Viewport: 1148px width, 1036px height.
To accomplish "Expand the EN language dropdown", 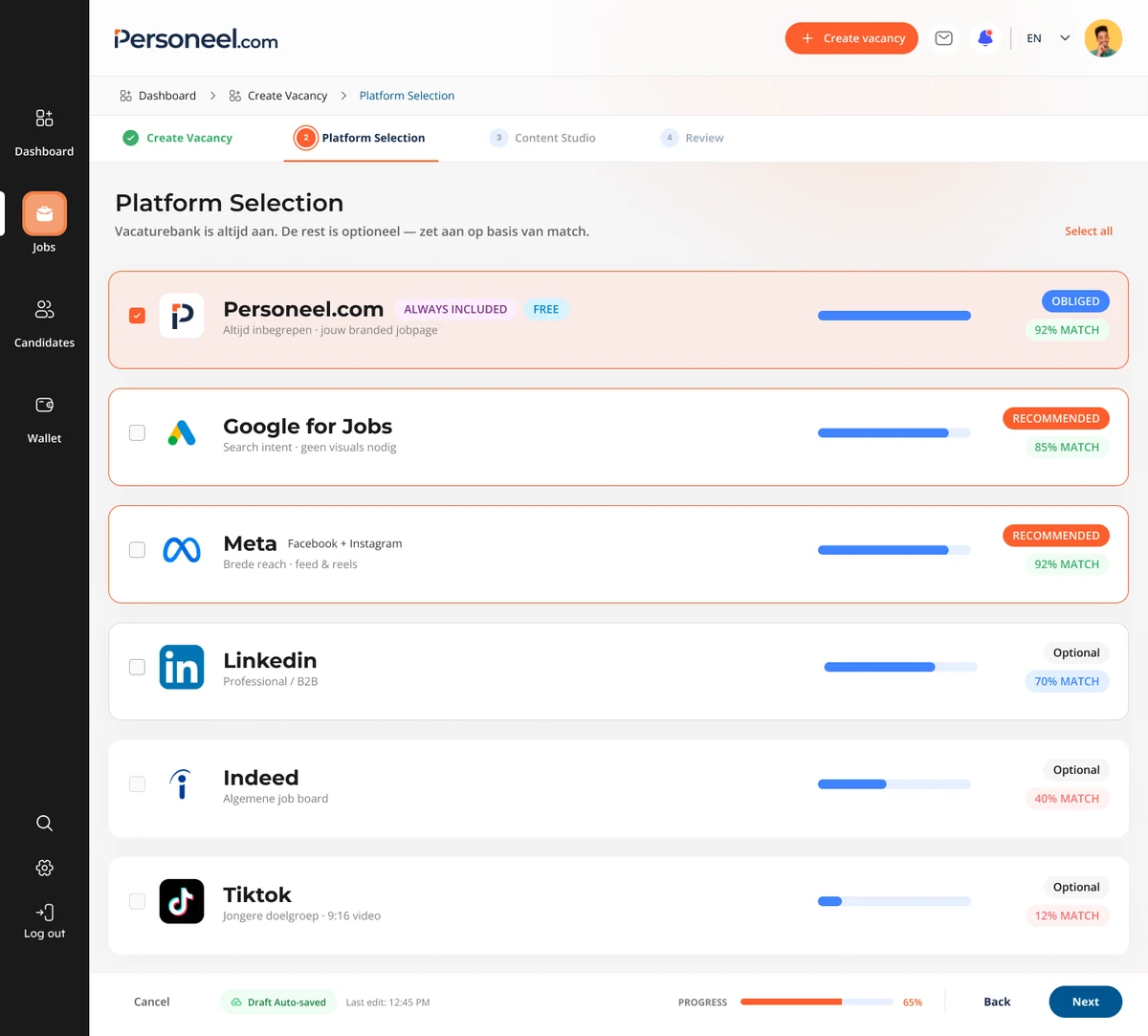I will tap(1048, 38).
